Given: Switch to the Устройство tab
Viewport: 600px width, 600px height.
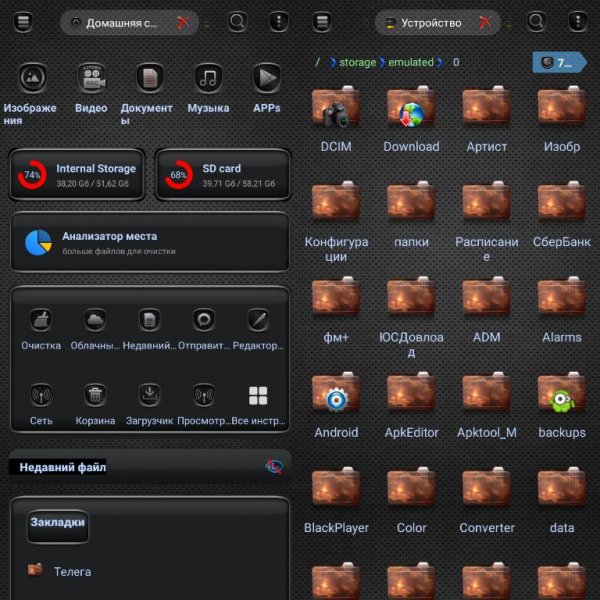Looking at the screenshot, I should 438,23.
